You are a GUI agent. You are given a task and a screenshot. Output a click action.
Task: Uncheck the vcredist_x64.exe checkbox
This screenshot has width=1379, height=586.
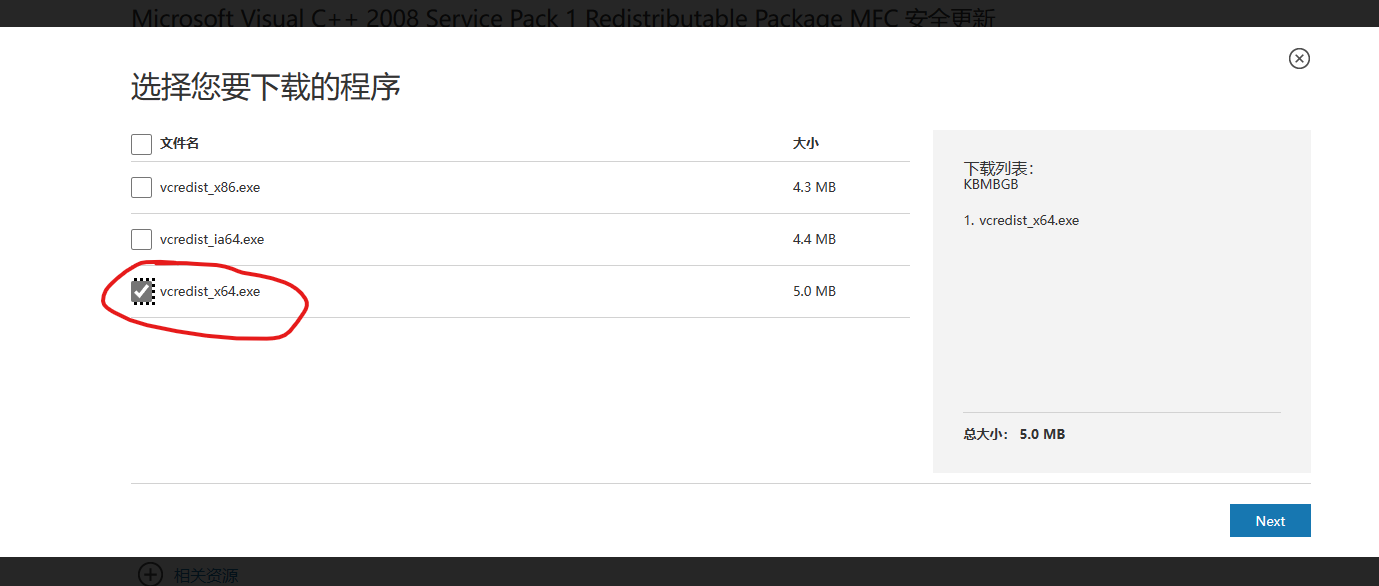[142, 291]
